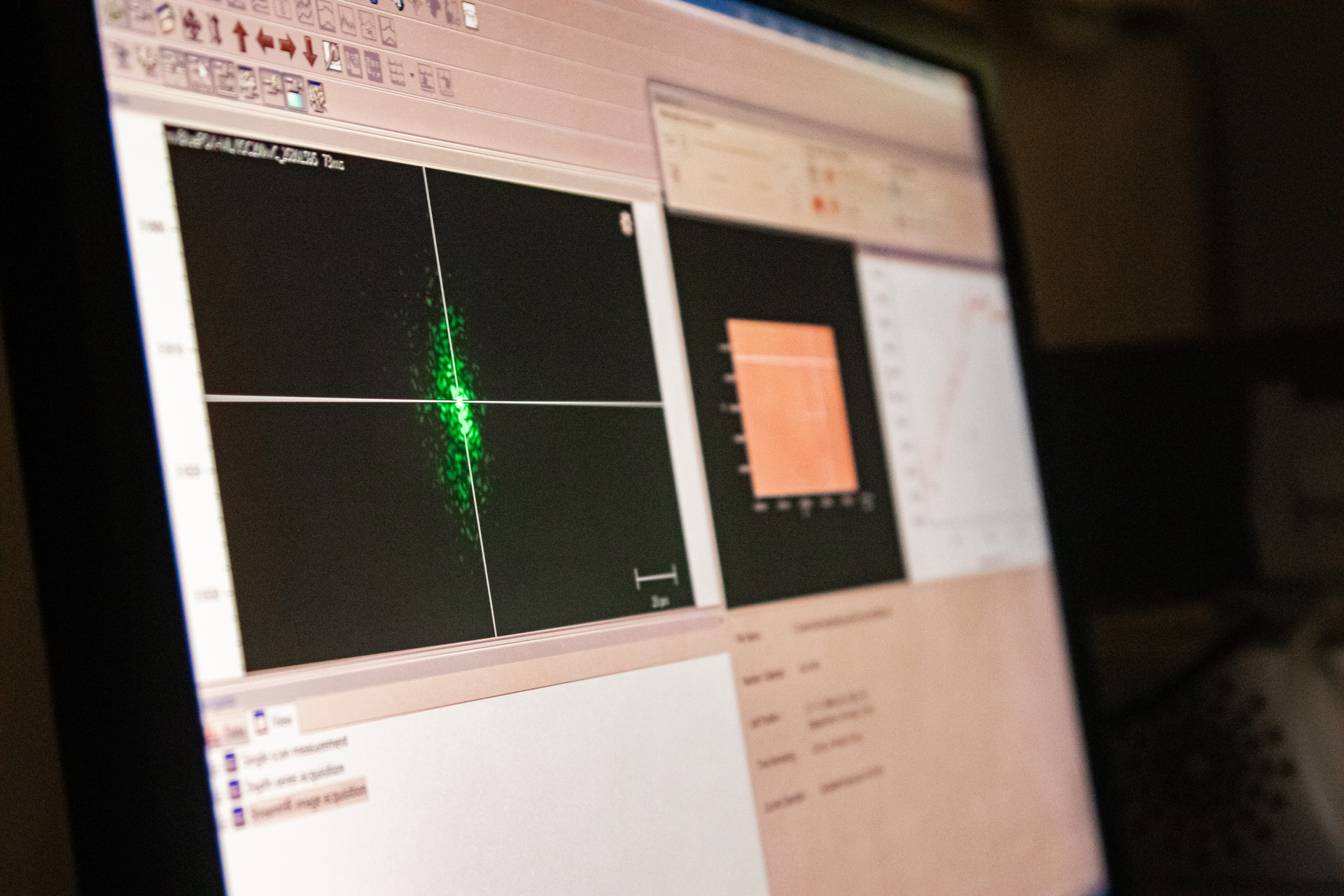The image size is (1344, 896).
Task: Click the white crosshair center on green image
Action: pyautogui.click(x=460, y=402)
